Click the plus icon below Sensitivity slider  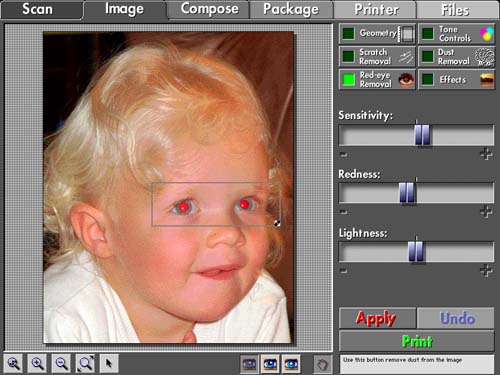(x=486, y=154)
